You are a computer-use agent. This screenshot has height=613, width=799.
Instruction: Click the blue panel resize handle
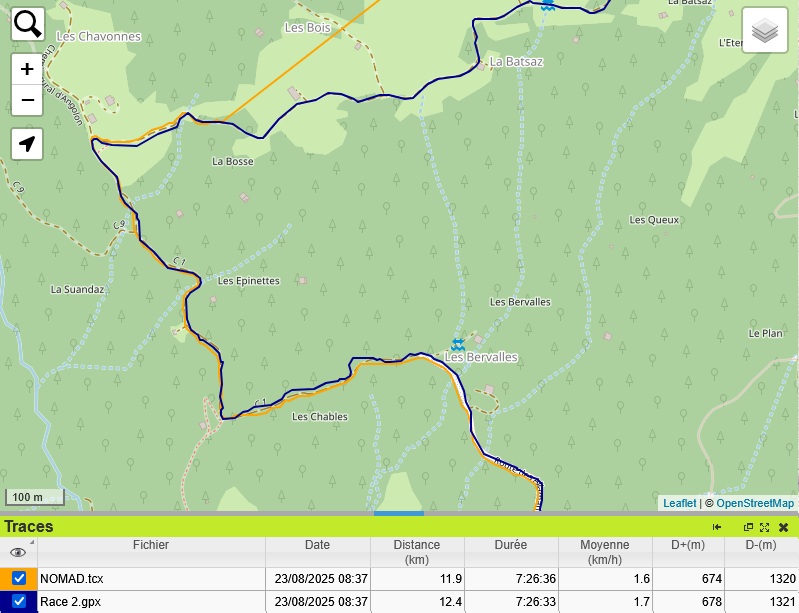(399, 513)
